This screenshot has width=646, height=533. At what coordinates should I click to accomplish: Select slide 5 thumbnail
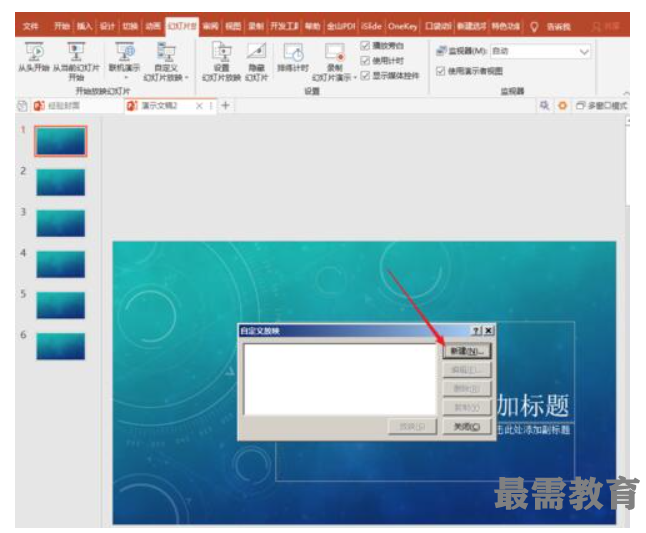(x=61, y=305)
